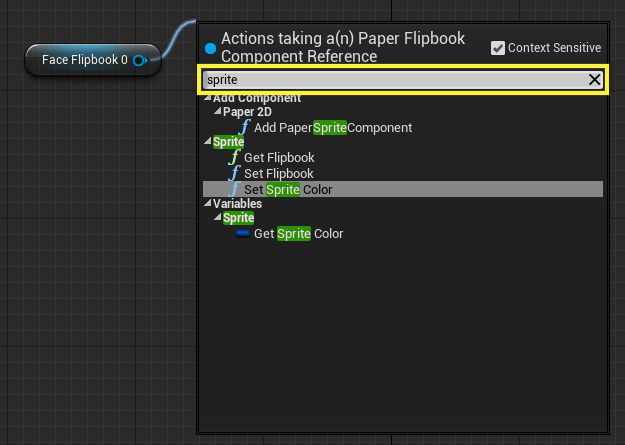Screen dimensions: 625x445
Task: Collapse the Variables category
Action: (208, 204)
